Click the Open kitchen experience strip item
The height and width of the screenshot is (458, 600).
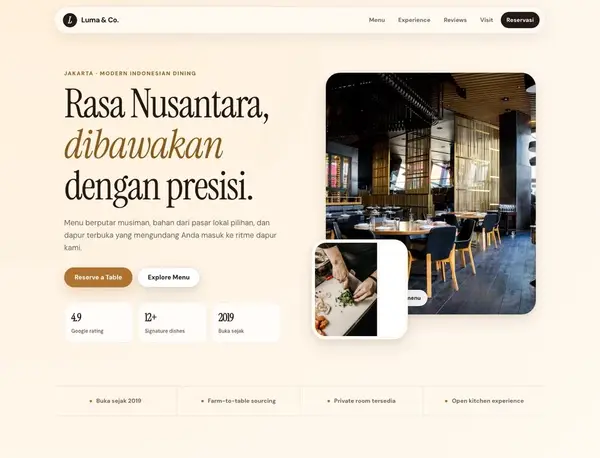click(484, 401)
